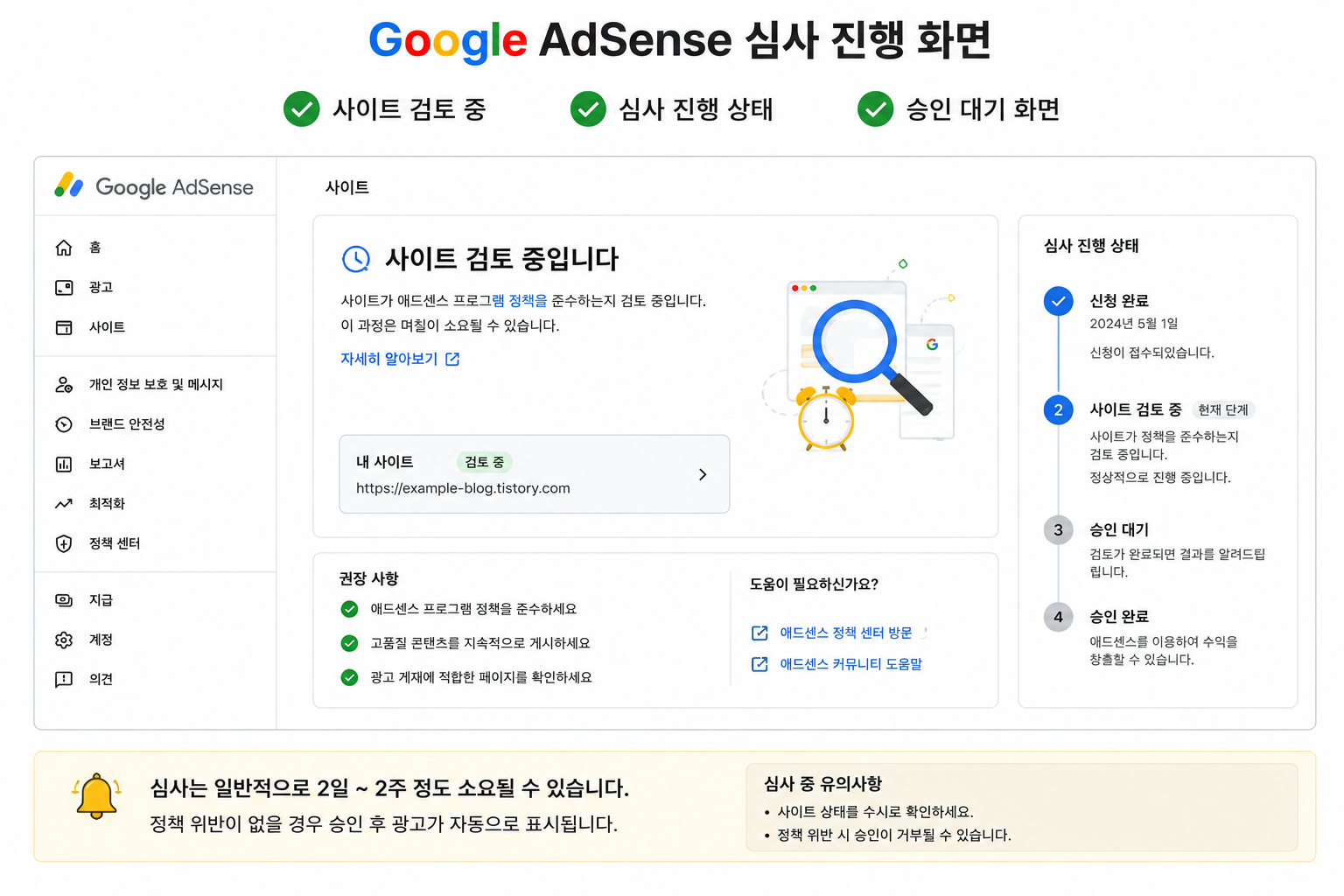The image size is (1344, 896).
Task: Click the home icon beside 홈
Action: pos(64,248)
